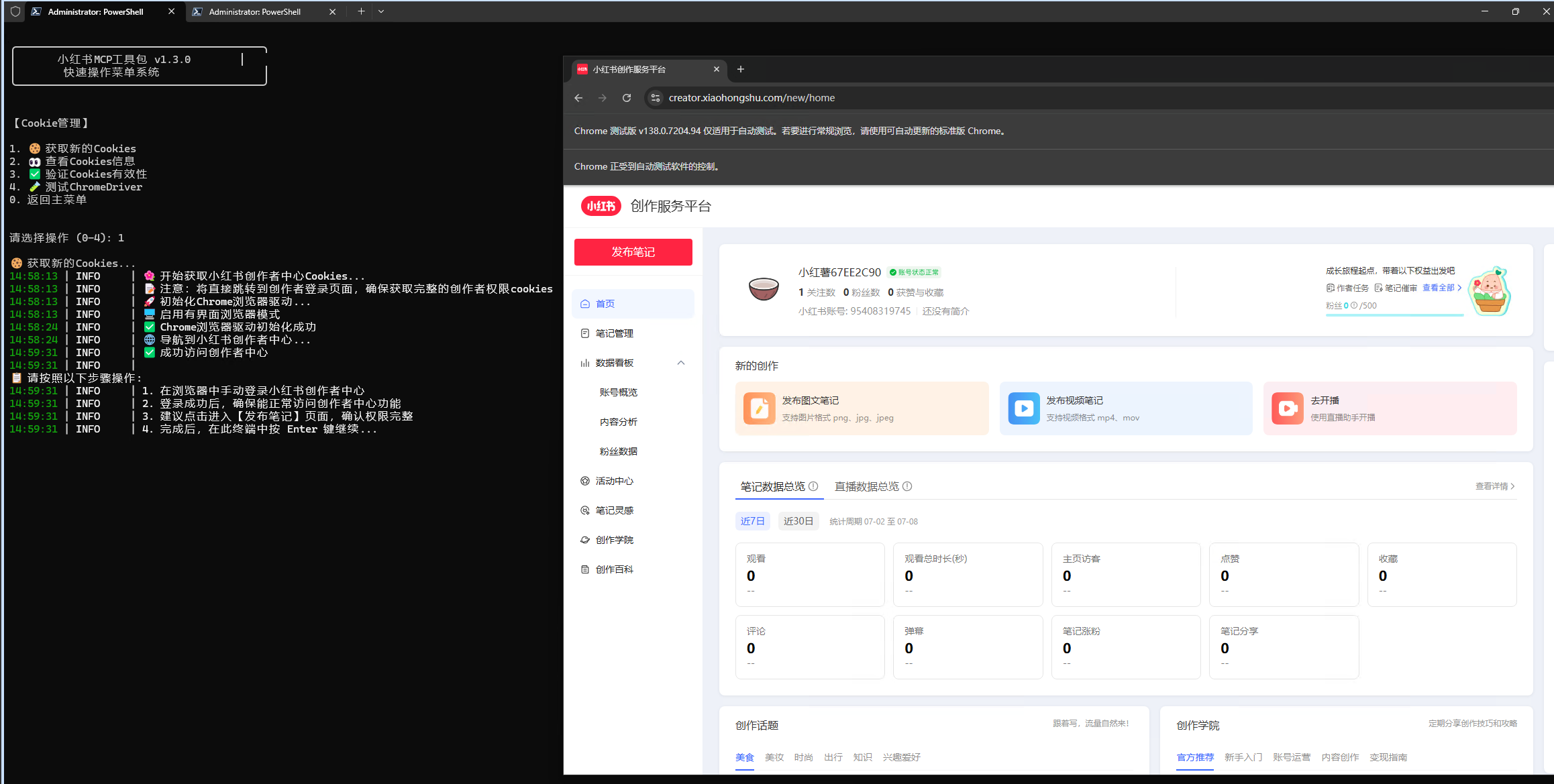Click the Chrome reload page icon
Image resolution: width=1554 pixels, height=784 pixels.
click(626, 98)
